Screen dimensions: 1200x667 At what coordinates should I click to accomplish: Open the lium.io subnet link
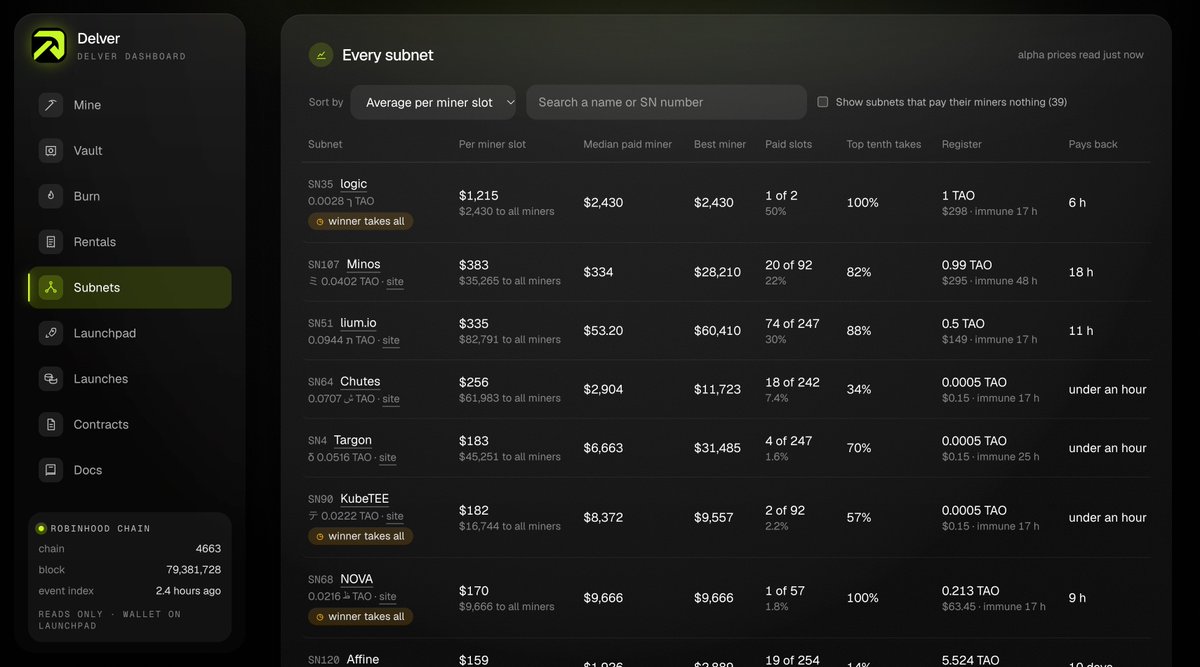click(x=358, y=323)
